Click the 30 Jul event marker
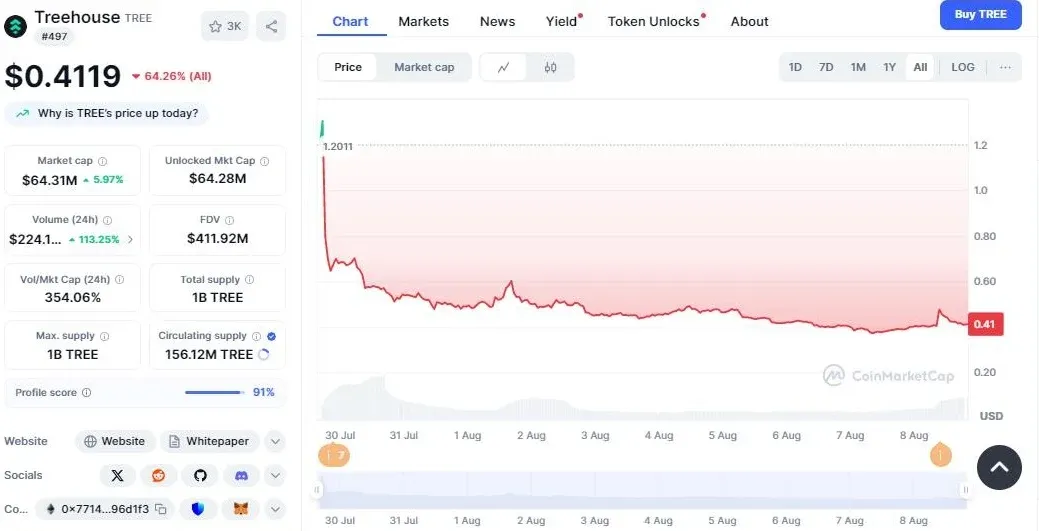The width and height of the screenshot is (1039, 531). 334,455
